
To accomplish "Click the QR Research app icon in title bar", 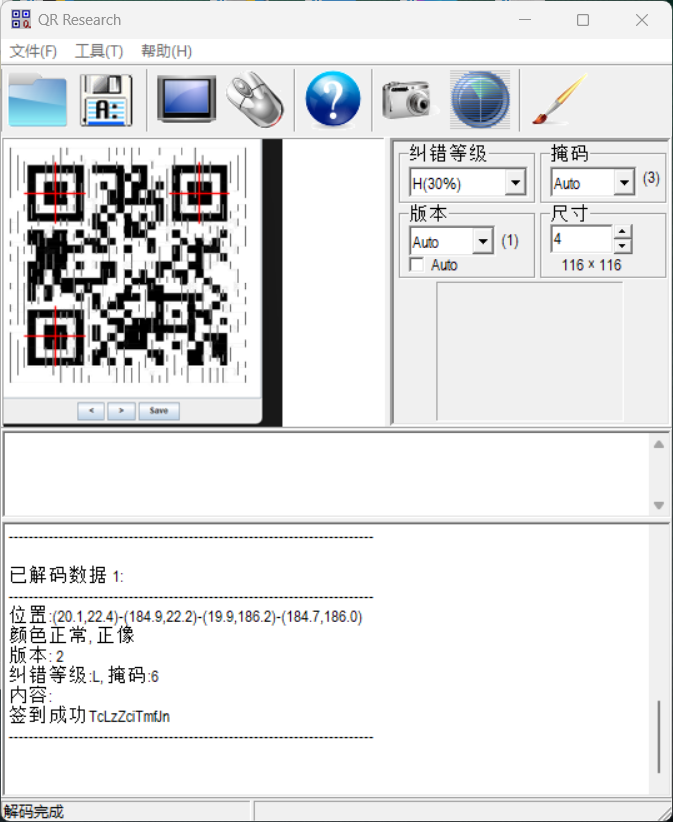I will [21, 20].
